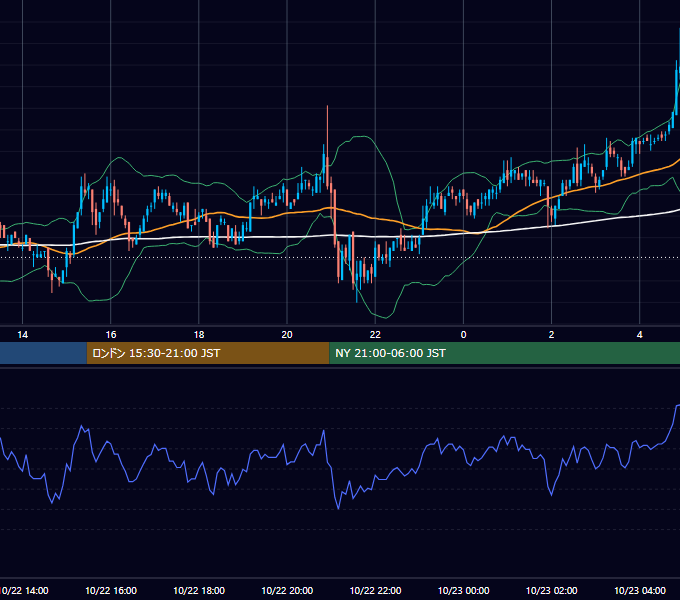The width and height of the screenshot is (680, 600).
Task: Click hour label 22 on price axis
Action: (375, 335)
